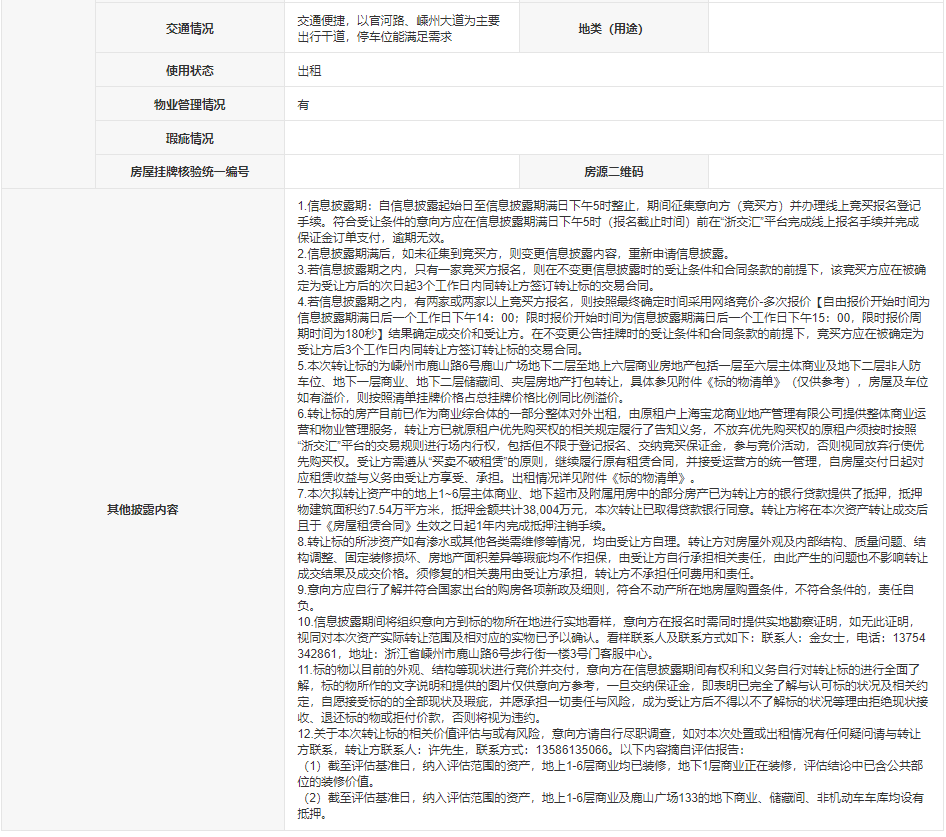The image size is (946, 837).
Task: Click the traffic description text about 官河路
Action: pyautogui.click(x=398, y=28)
